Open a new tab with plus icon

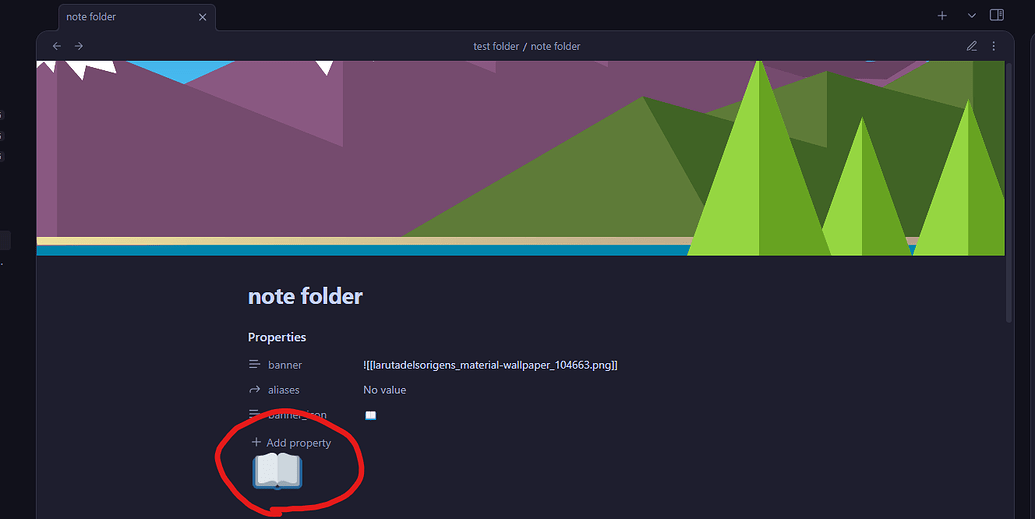pyautogui.click(x=942, y=15)
